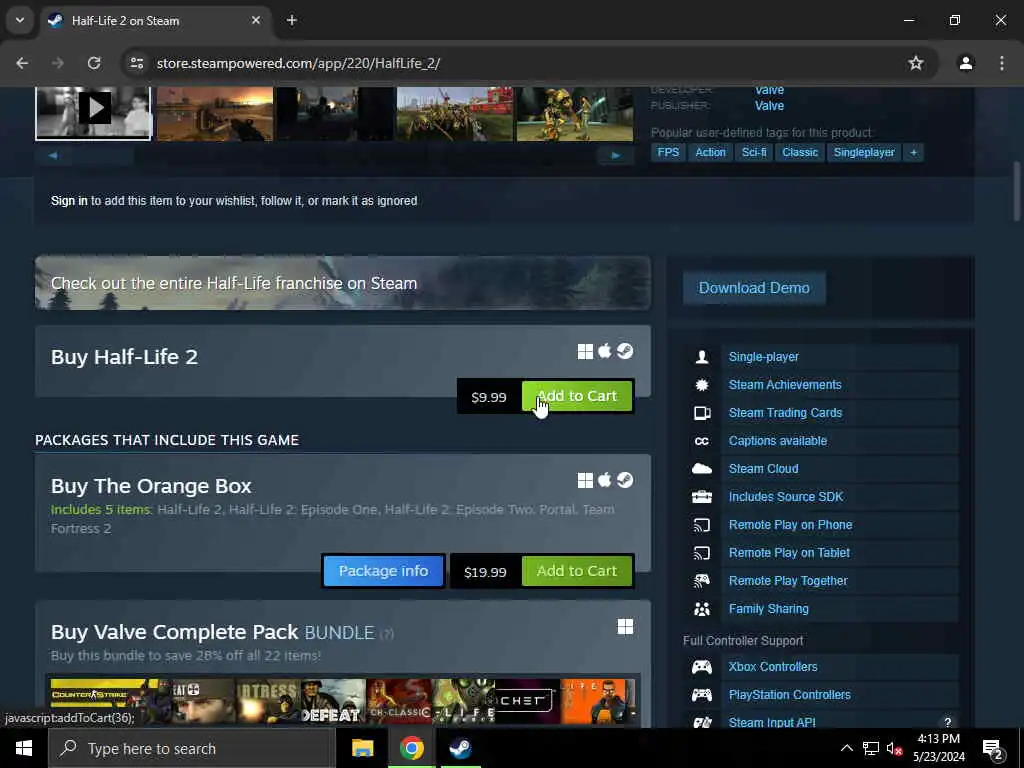Select the Singleplayer tag
Viewport: 1024px width, 768px height.
pyautogui.click(x=864, y=152)
